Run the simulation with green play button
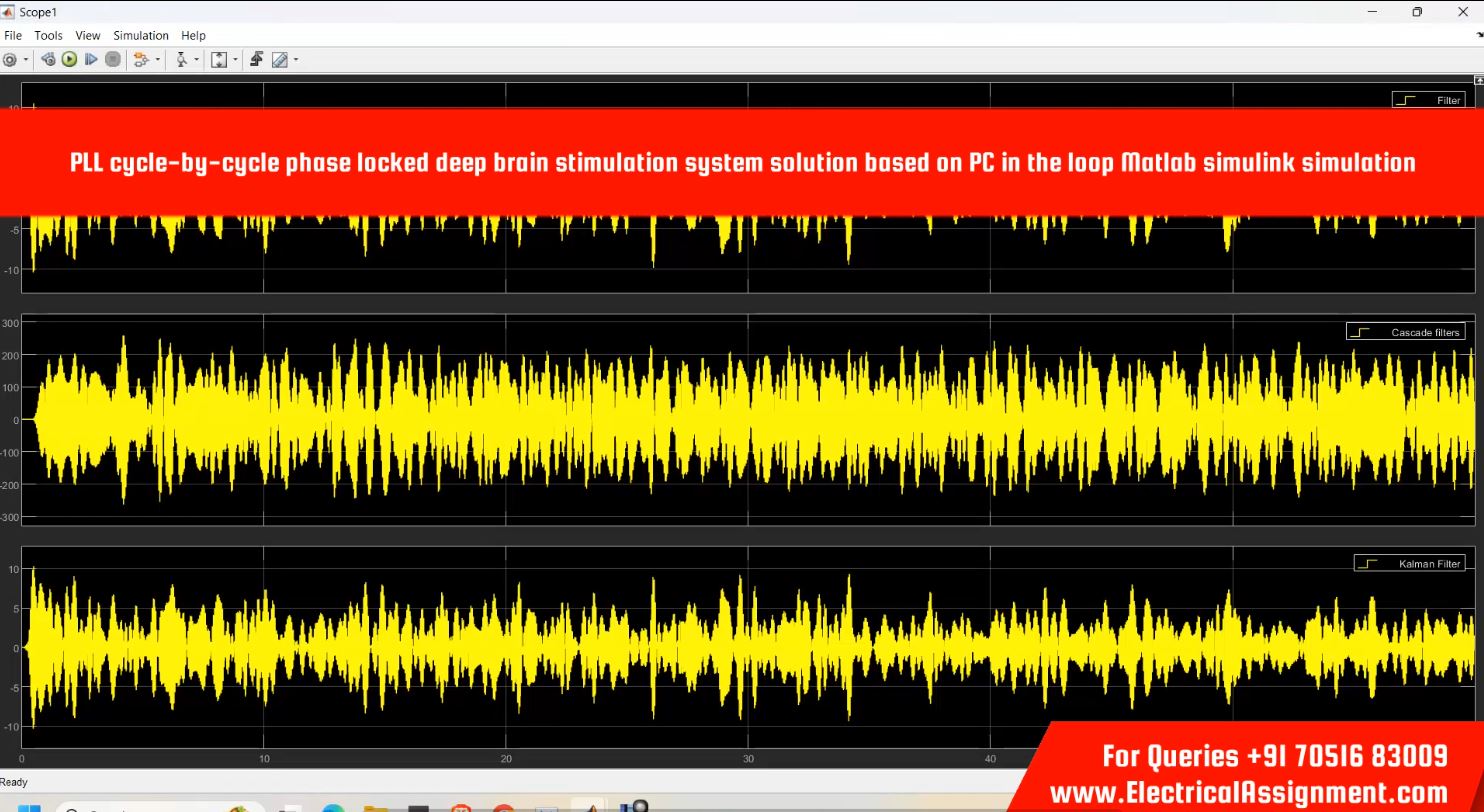The height and width of the screenshot is (812, 1484). click(x=69, y=60)
